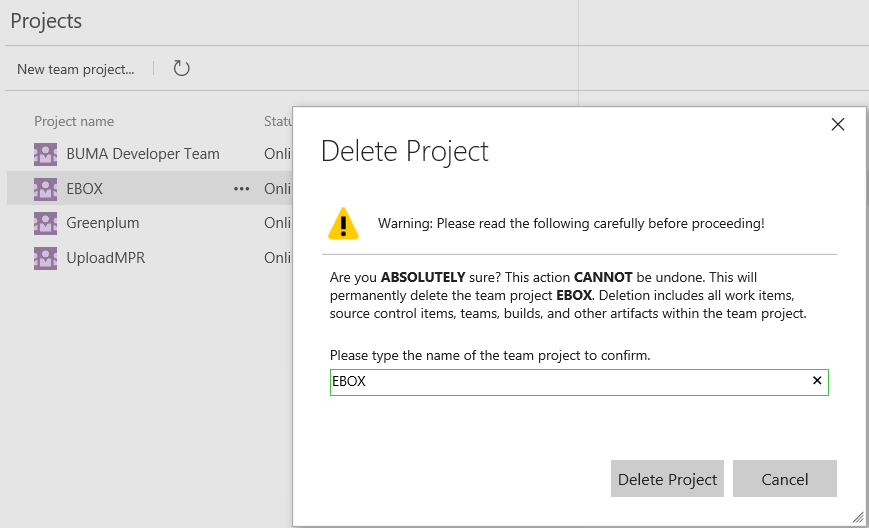The width and height of the screenshot is (869, 528).
Task: Select the EBOX project name
Action: click(x=85, y=189)
